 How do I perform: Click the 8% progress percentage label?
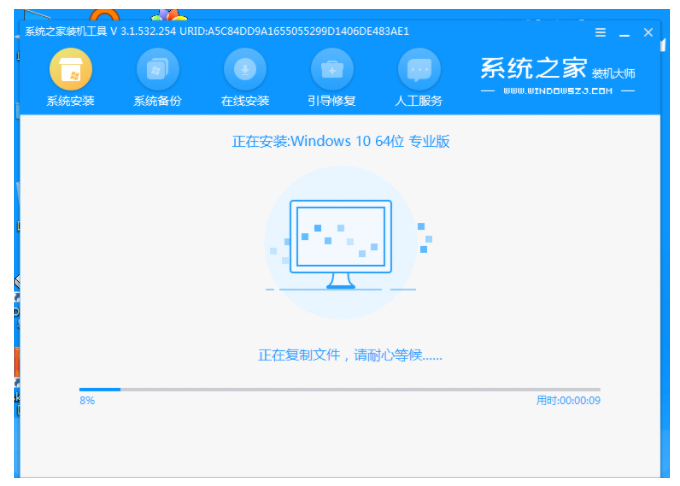tap(86, 401)
